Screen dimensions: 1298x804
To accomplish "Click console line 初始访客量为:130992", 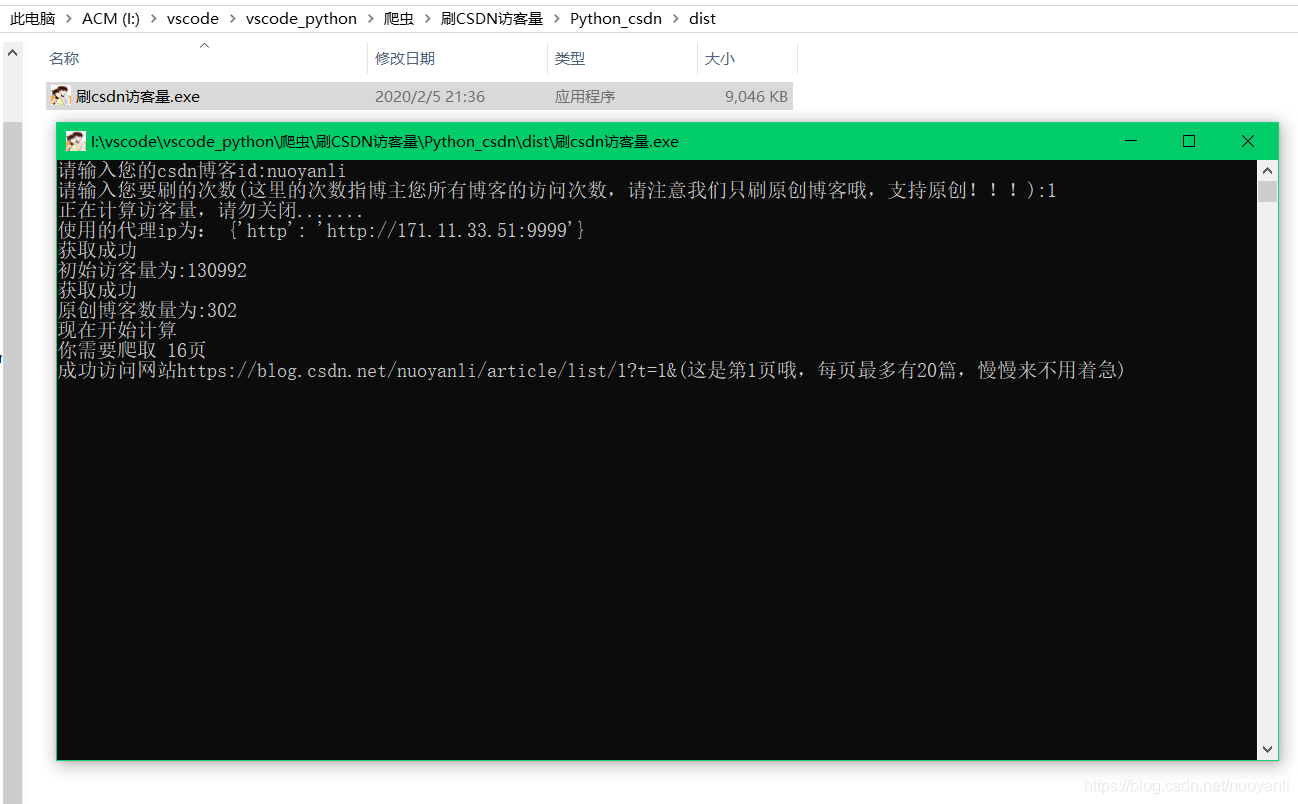I will [152, 271].
